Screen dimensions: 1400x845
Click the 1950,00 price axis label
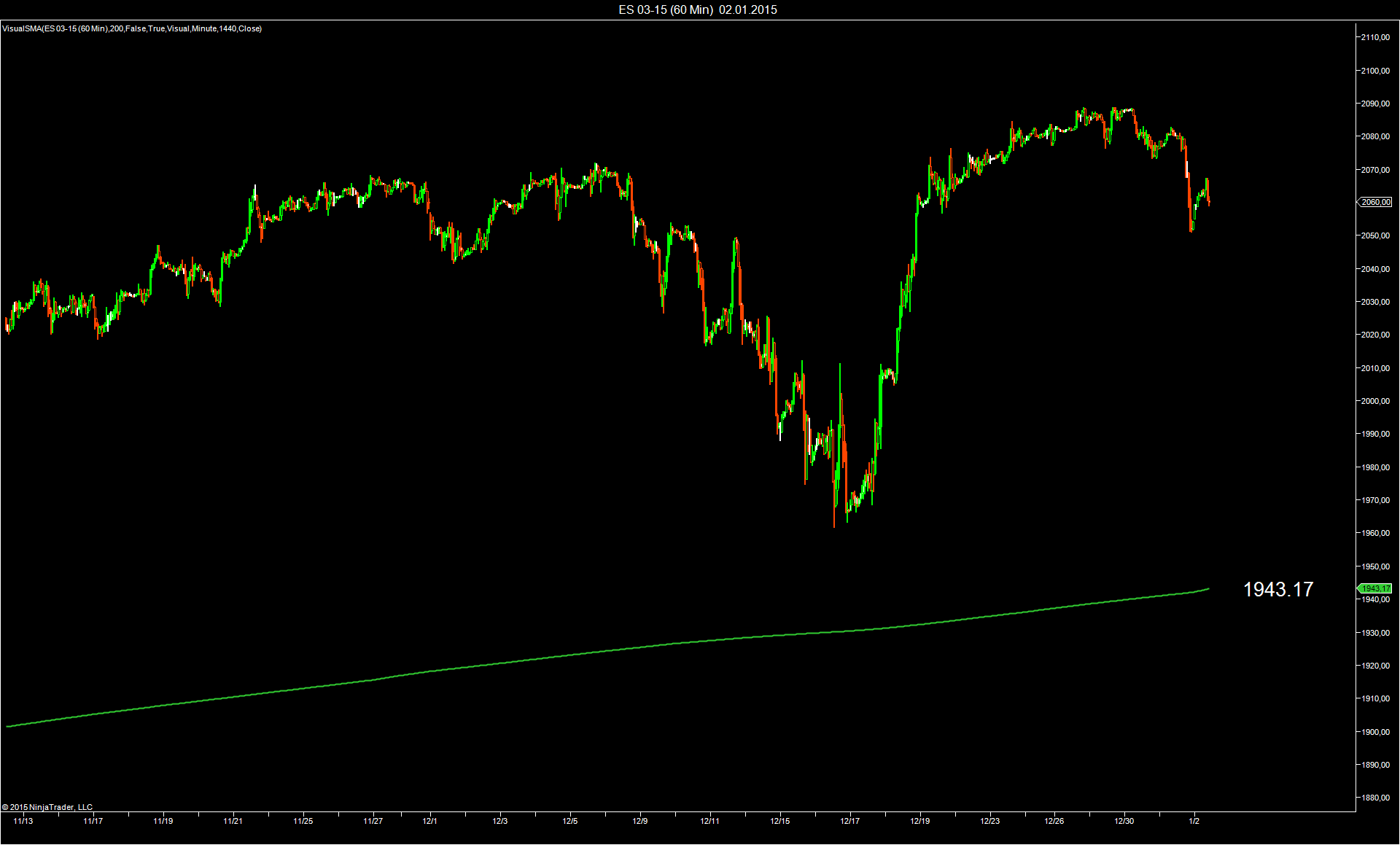(1375, 566)
